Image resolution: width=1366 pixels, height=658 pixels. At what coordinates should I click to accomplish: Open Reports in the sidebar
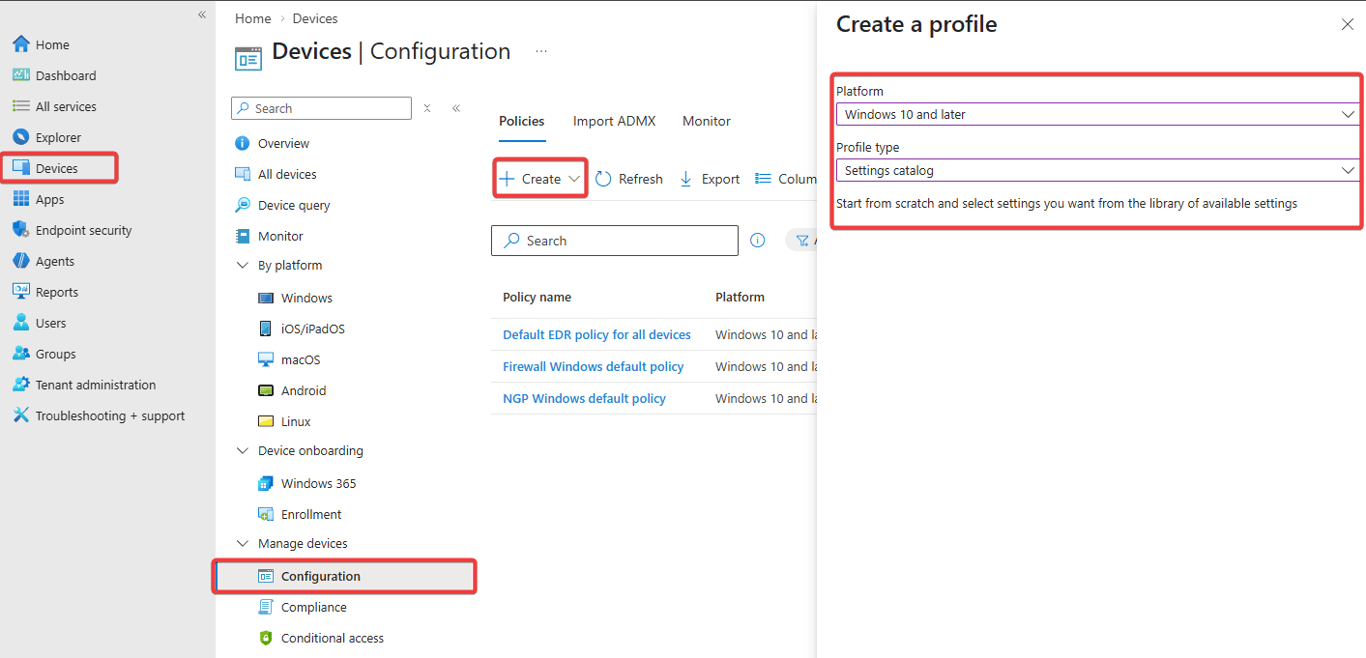(x=57, y=292)
